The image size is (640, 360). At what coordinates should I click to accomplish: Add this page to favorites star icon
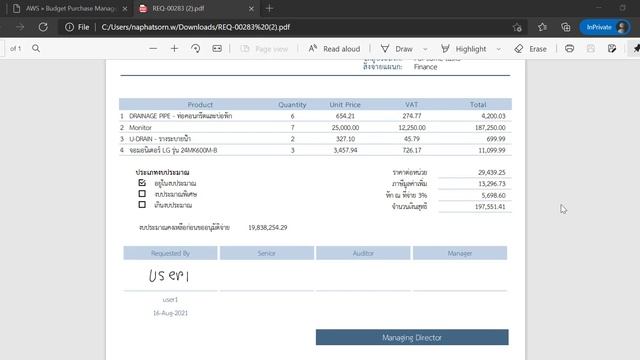517,27
